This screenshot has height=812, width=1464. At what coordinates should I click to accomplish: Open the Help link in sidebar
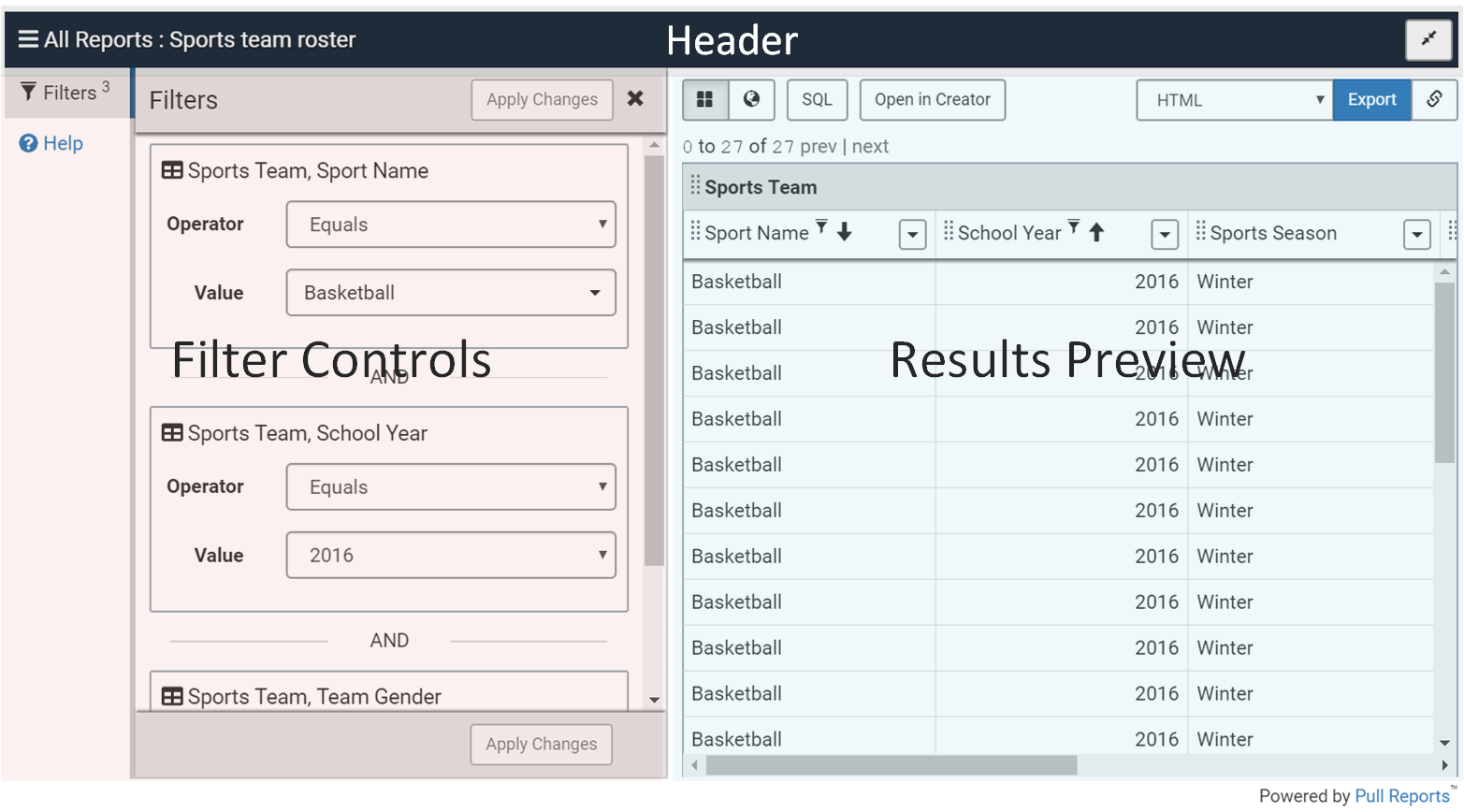tap(51, 143)
